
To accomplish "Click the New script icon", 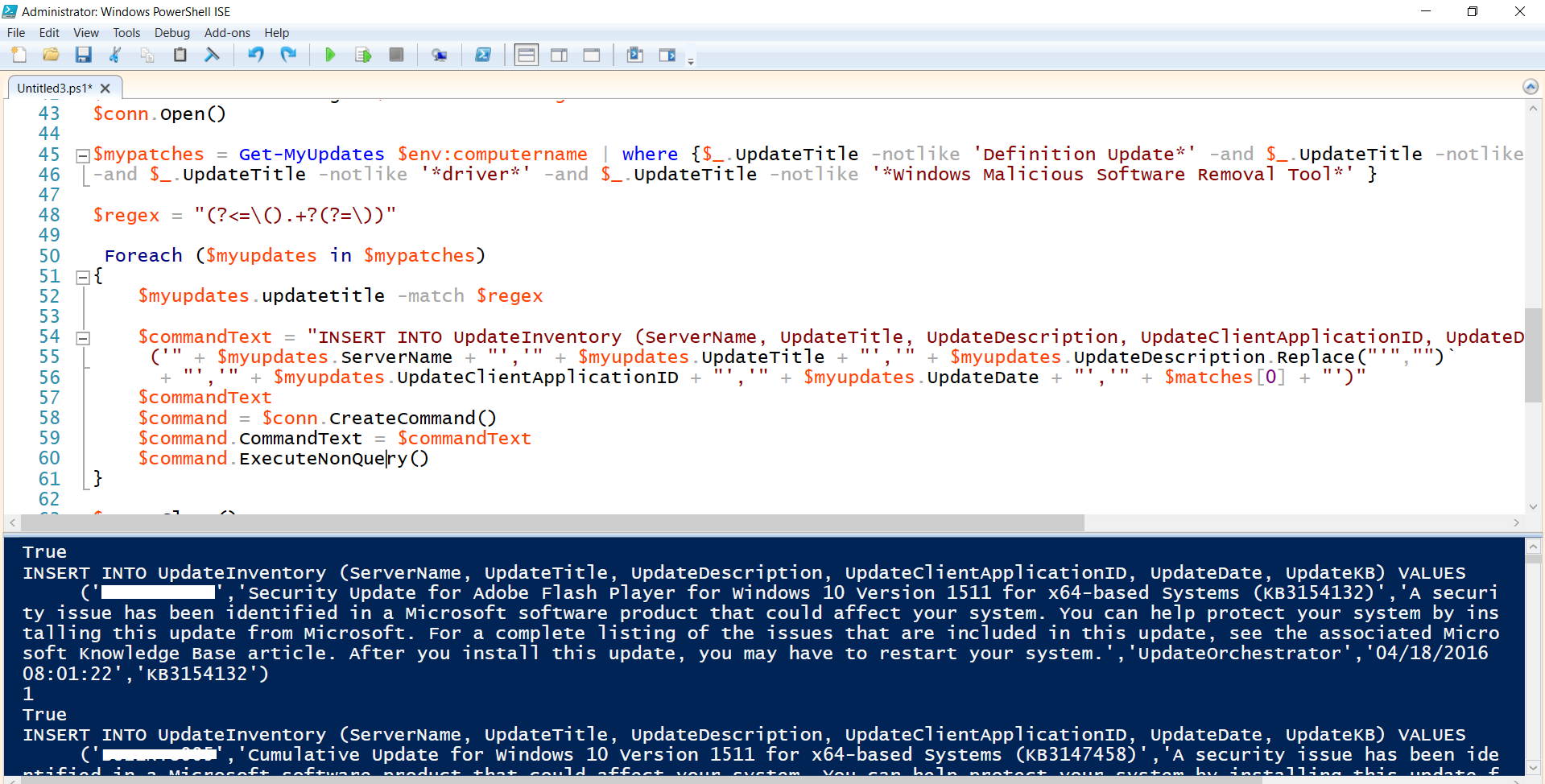I will click(19, 55).
